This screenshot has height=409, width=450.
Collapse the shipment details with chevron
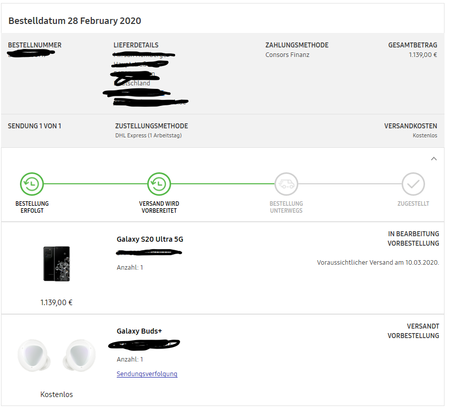pos(434,159)
